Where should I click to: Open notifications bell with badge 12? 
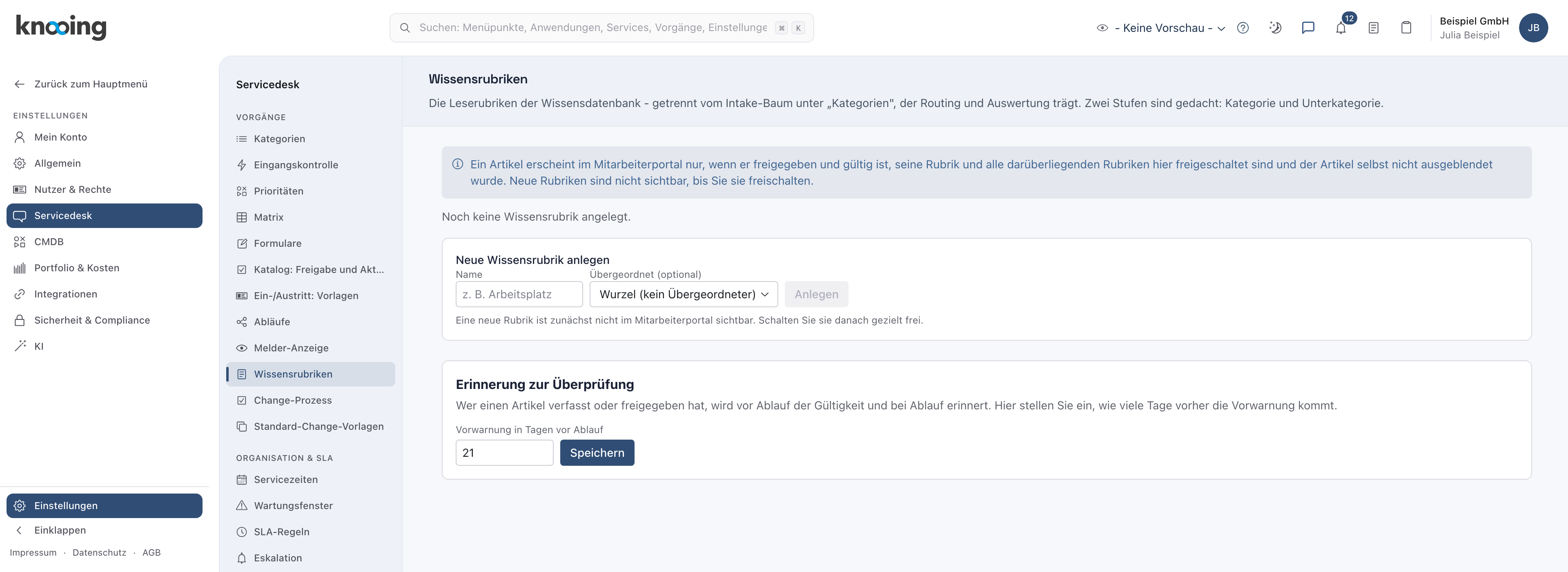point(1341,28)
